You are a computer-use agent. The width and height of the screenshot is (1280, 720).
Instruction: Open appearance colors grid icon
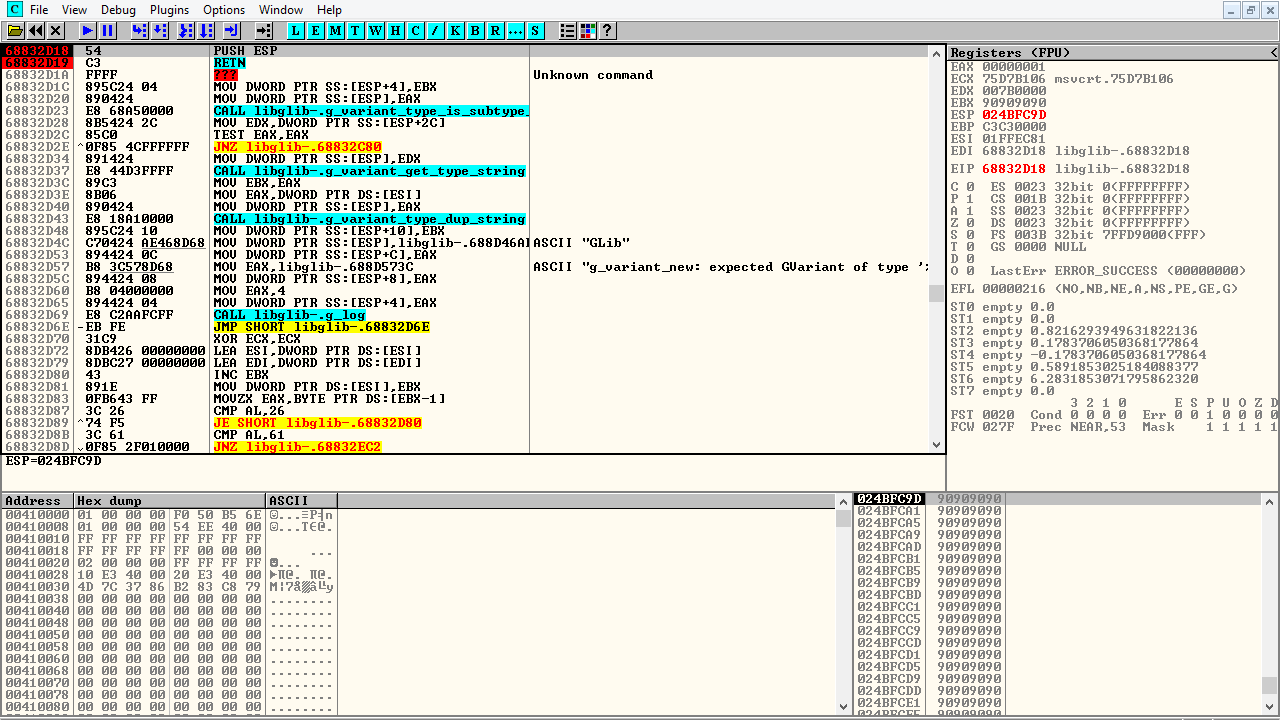tap(588, 31)
